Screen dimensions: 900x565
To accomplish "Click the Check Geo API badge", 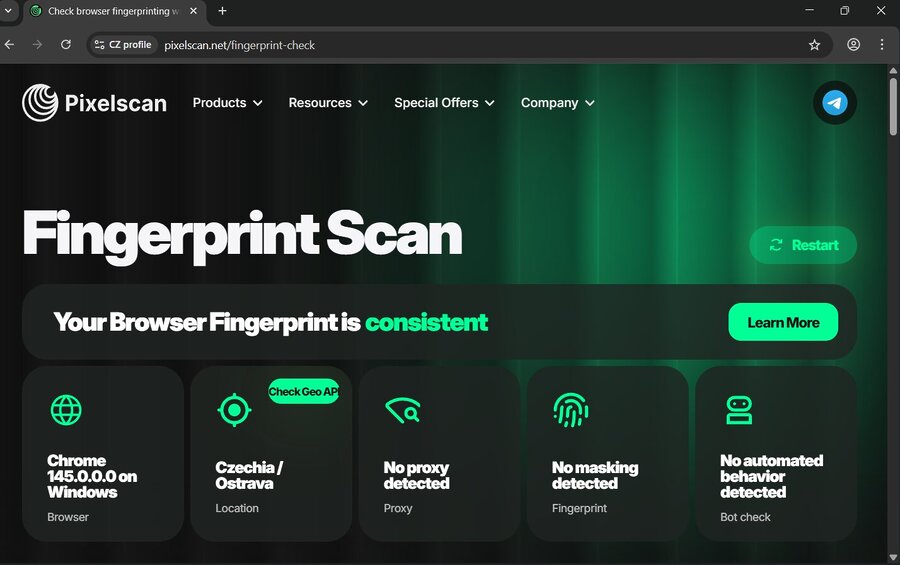I will pos(303,392).
